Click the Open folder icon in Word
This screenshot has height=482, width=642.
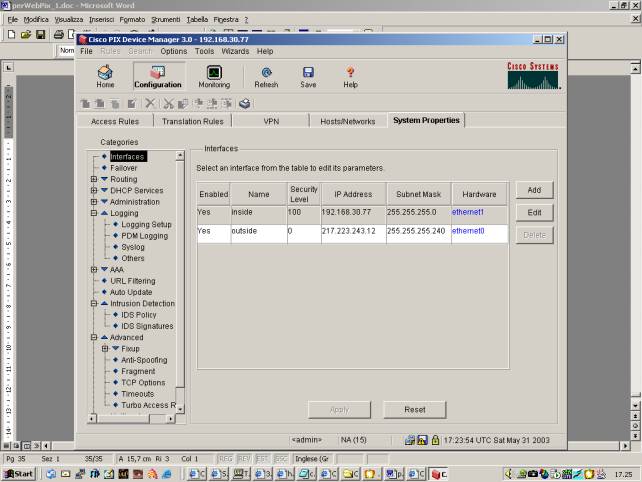pos(26,34)
